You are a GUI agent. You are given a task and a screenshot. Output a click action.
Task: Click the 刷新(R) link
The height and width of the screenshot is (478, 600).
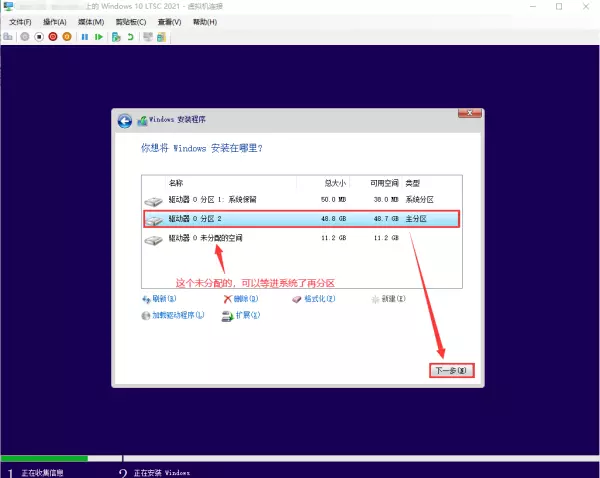pyautogui.click(x=164, y=299)
